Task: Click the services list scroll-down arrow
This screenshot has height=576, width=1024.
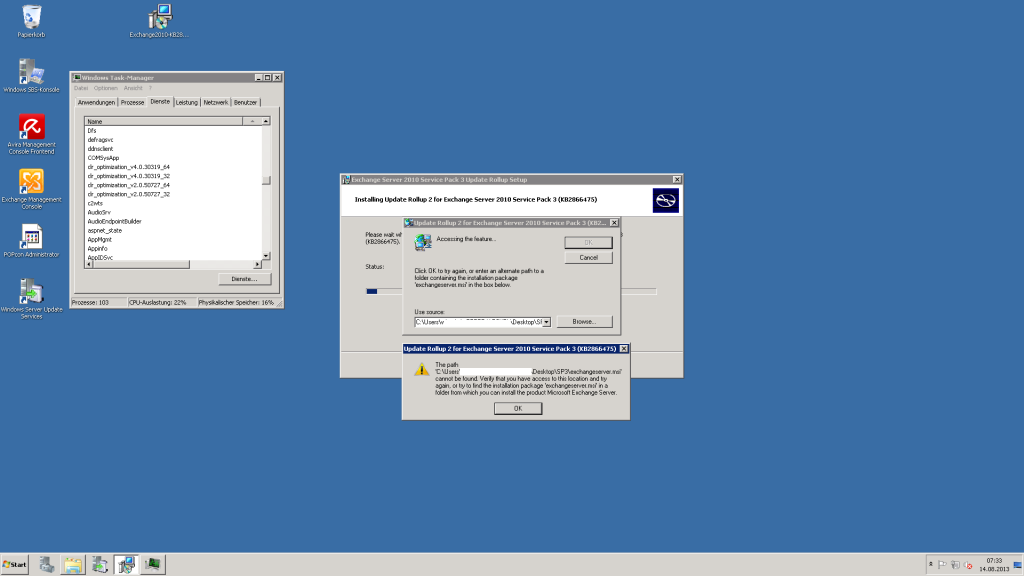Action: [x=266, y=256]
